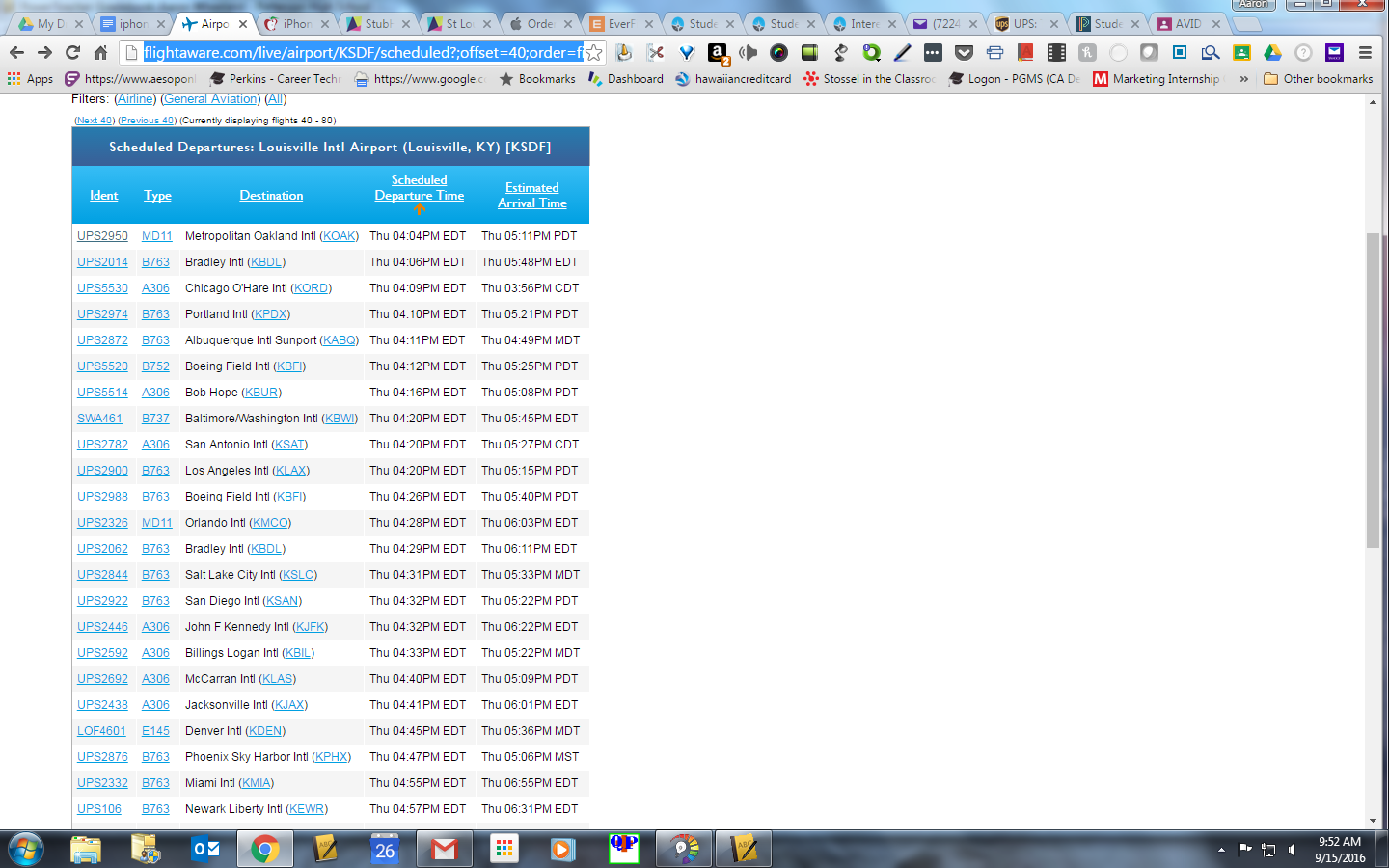1389x868 pixels.
Task: Sort table by Type column
Action: tap(157, 195)
